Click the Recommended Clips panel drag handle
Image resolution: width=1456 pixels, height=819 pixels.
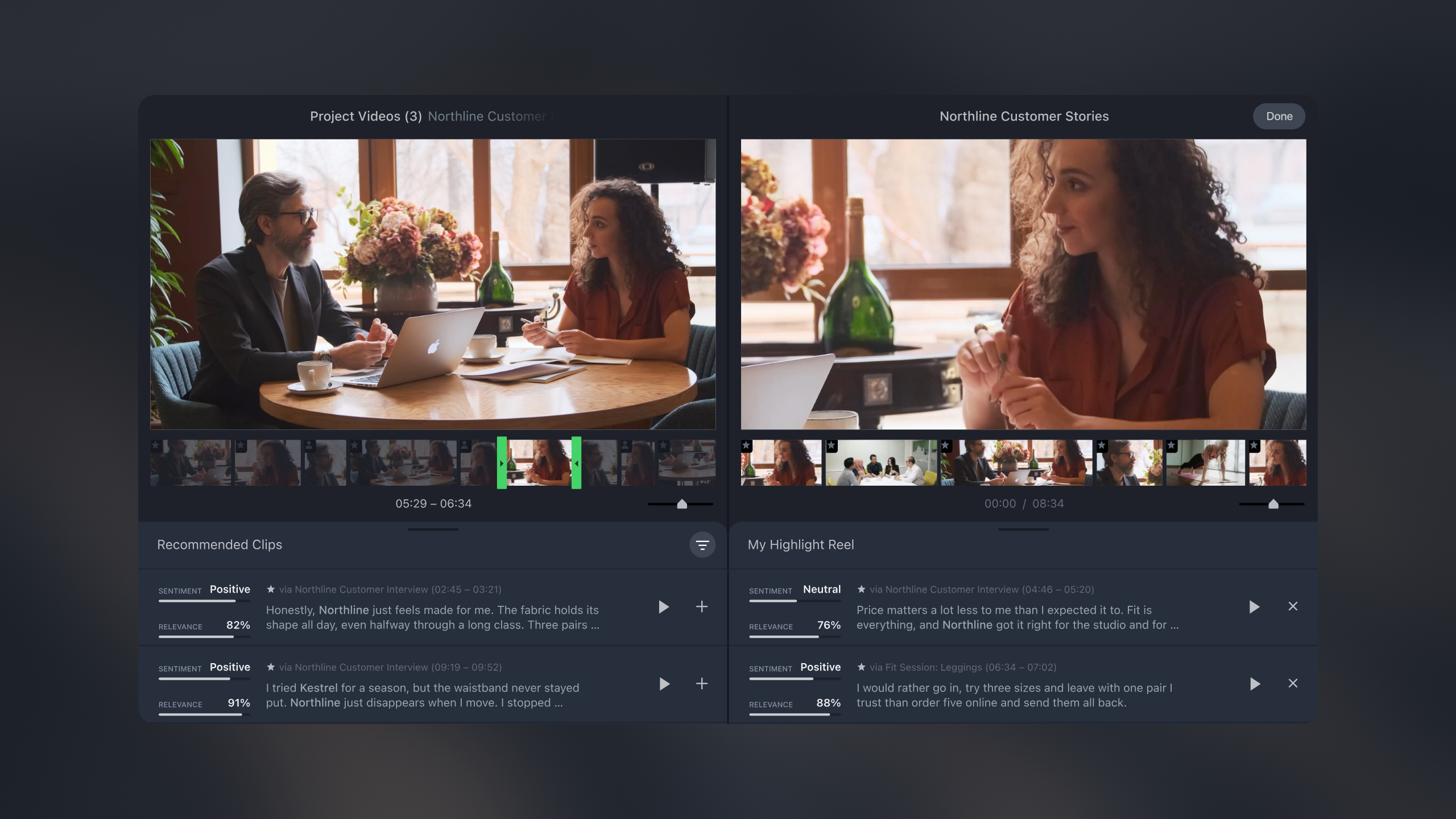pyautogui.click(x=433, y=530)
